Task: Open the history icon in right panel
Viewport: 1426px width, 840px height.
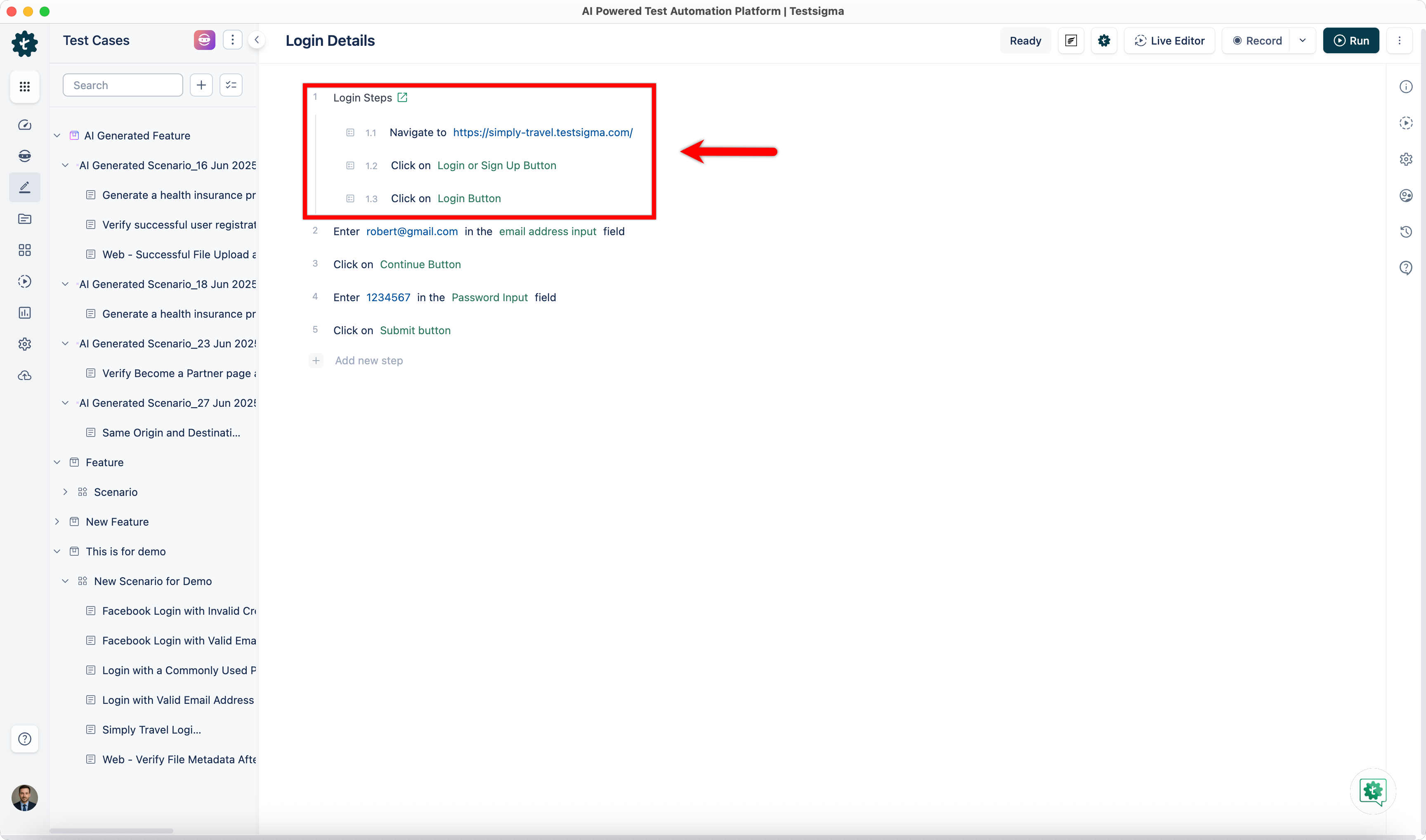Action: click(1406, 231)
